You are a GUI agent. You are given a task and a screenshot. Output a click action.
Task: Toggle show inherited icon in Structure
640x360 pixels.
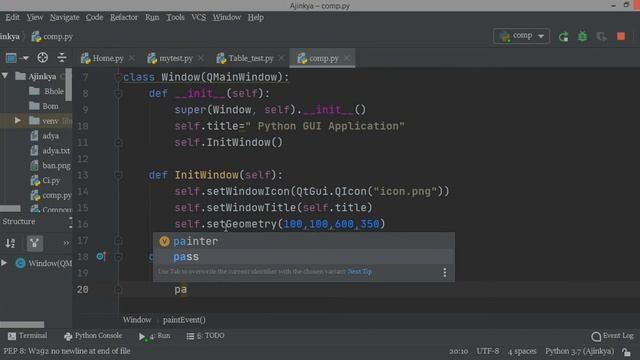[35, 243]
